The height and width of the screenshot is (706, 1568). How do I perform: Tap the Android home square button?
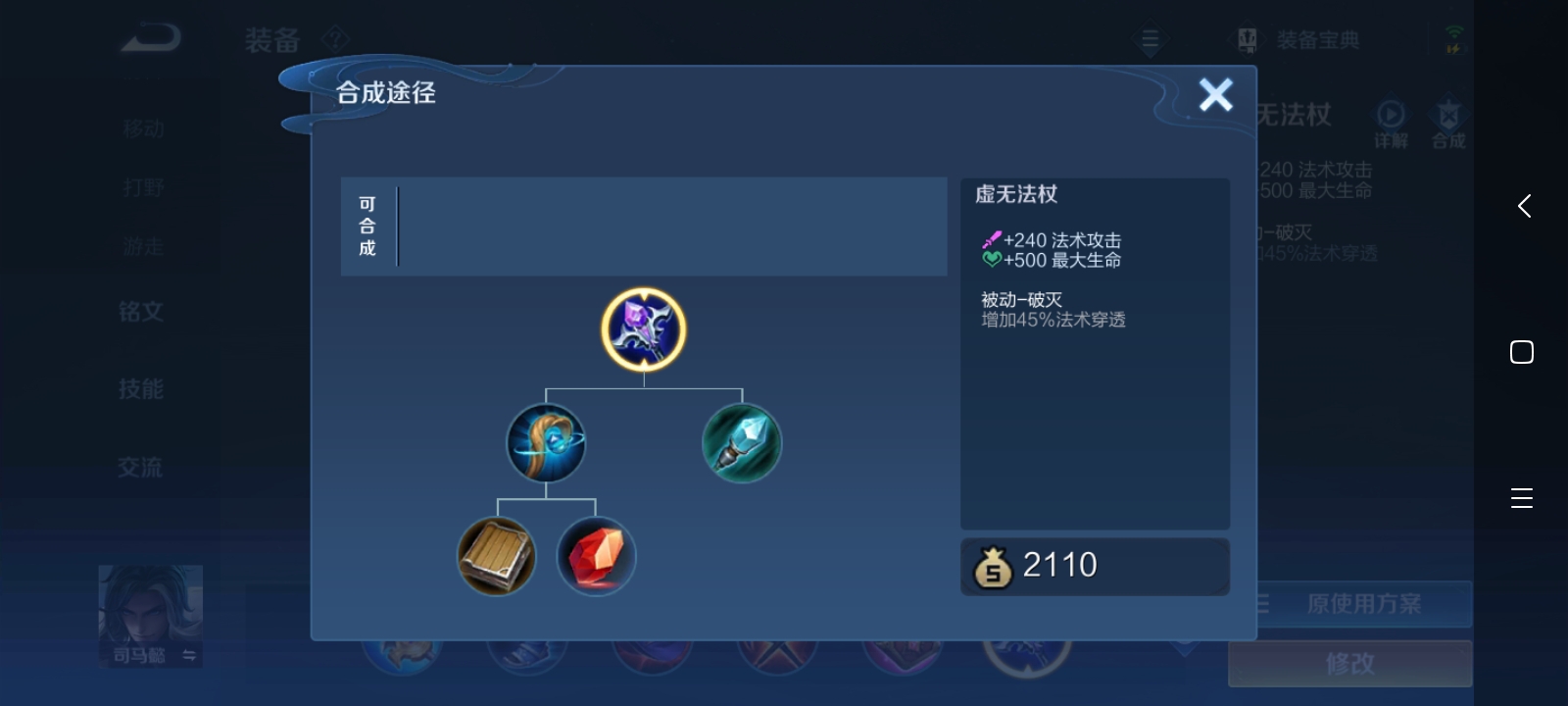click(1522, 352)
